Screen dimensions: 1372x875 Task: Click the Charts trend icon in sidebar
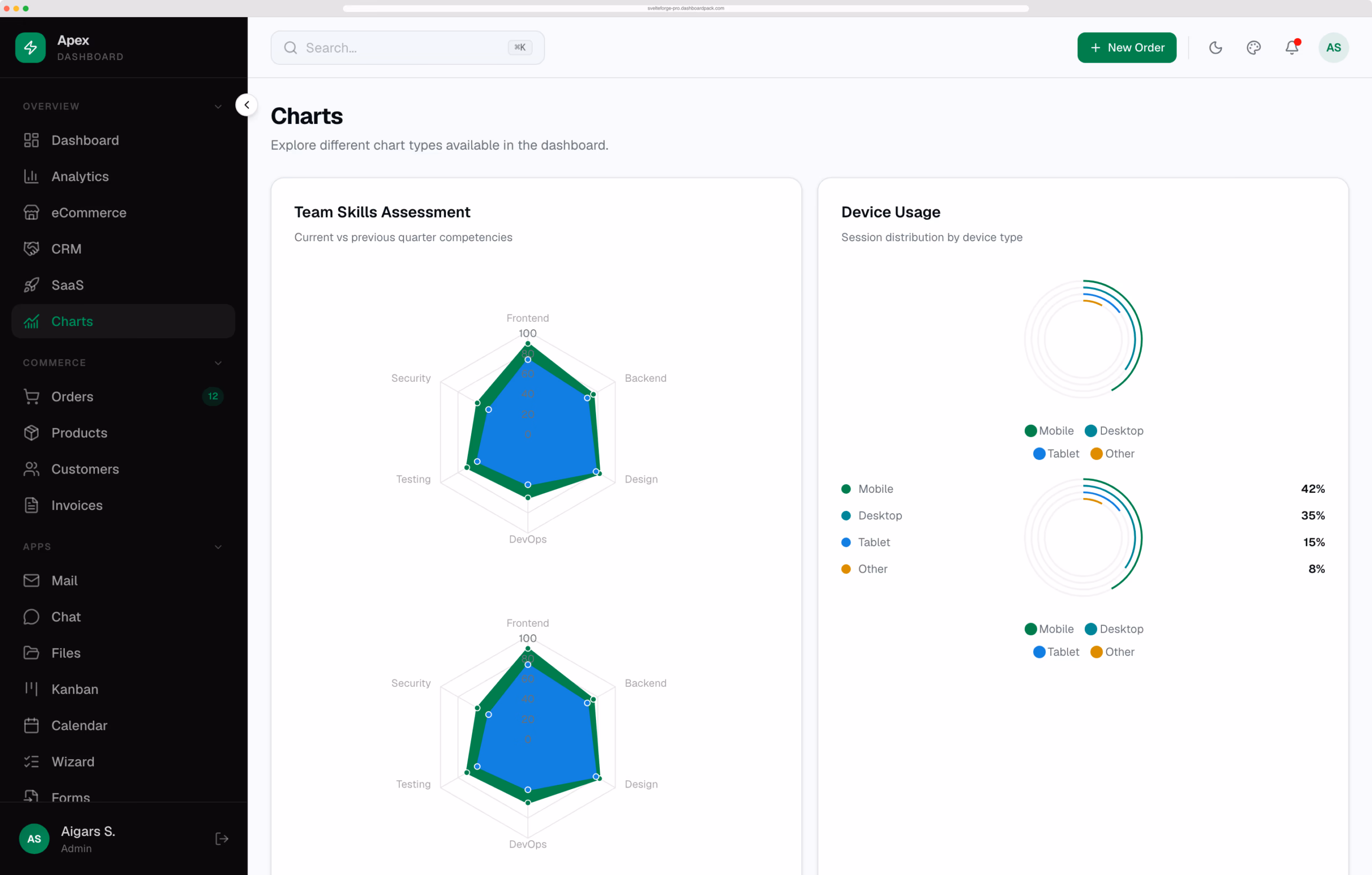pyautogui.click(x=31, y=322)
